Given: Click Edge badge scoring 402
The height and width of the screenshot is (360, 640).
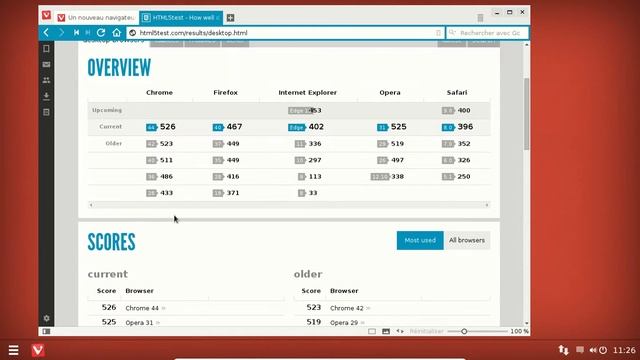Looking at the screenshot, I should coord(297,127).
